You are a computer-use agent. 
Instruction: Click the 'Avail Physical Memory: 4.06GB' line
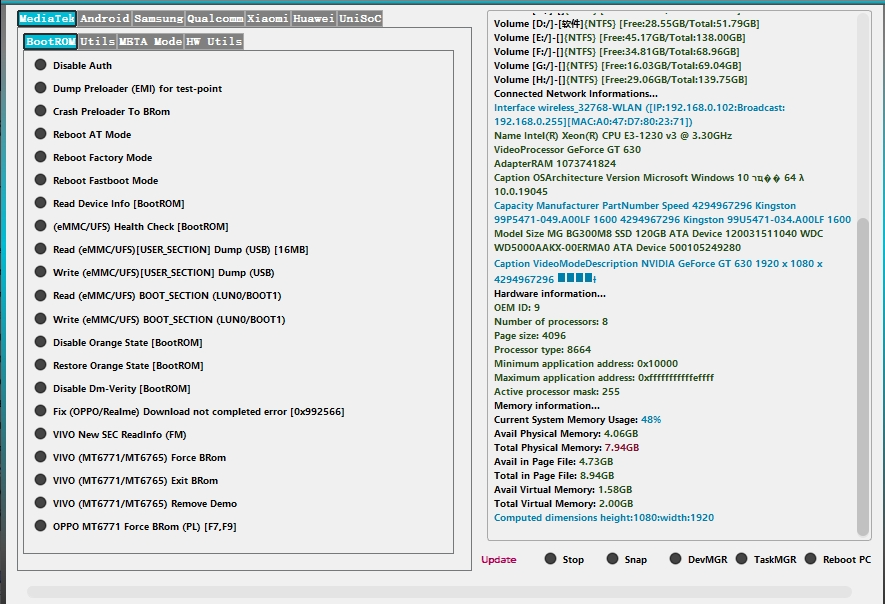(x=566, y=434)
